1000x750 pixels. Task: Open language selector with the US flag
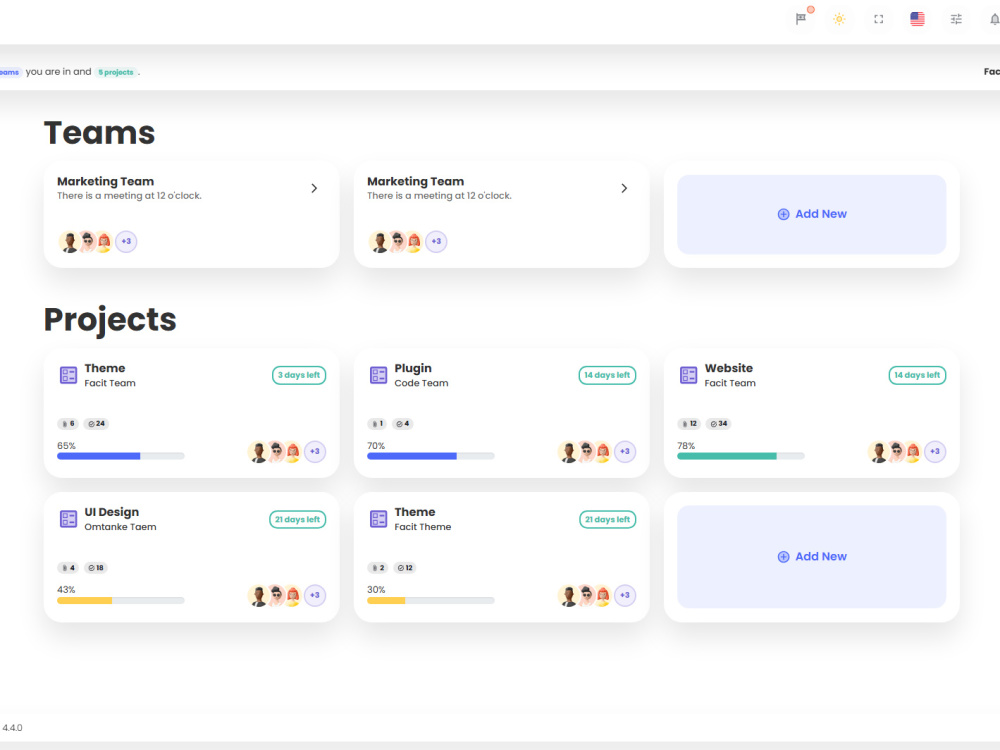coord(917,19)
